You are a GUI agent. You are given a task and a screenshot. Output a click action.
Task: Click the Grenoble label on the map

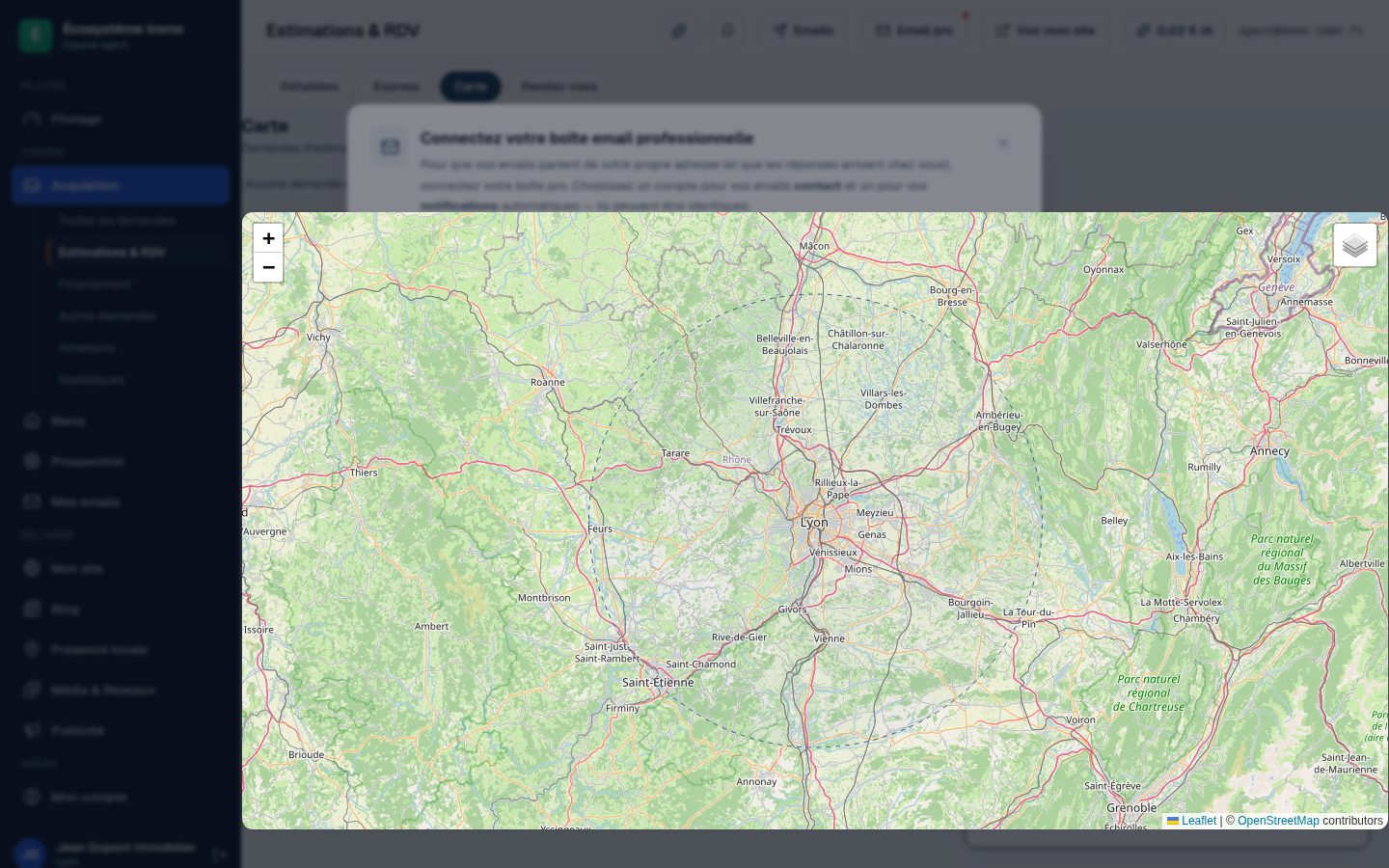click(x=1131, y=807)
